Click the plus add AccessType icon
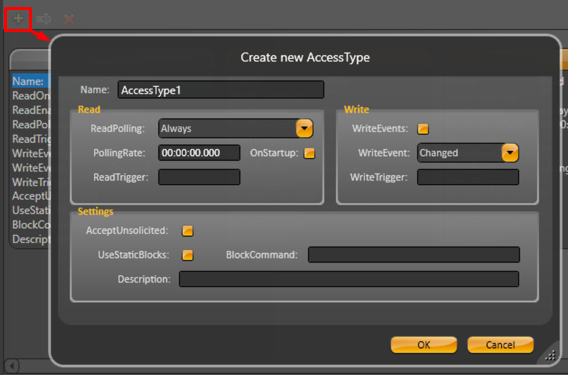This screenshot has width=568, height=375. click(x=18, y=18)
